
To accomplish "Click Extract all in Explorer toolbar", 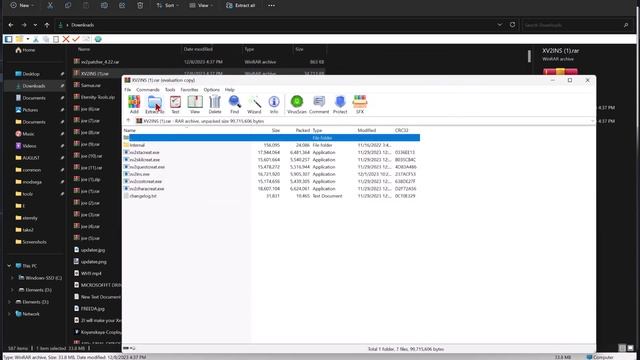I will click(x=240, y=5).
